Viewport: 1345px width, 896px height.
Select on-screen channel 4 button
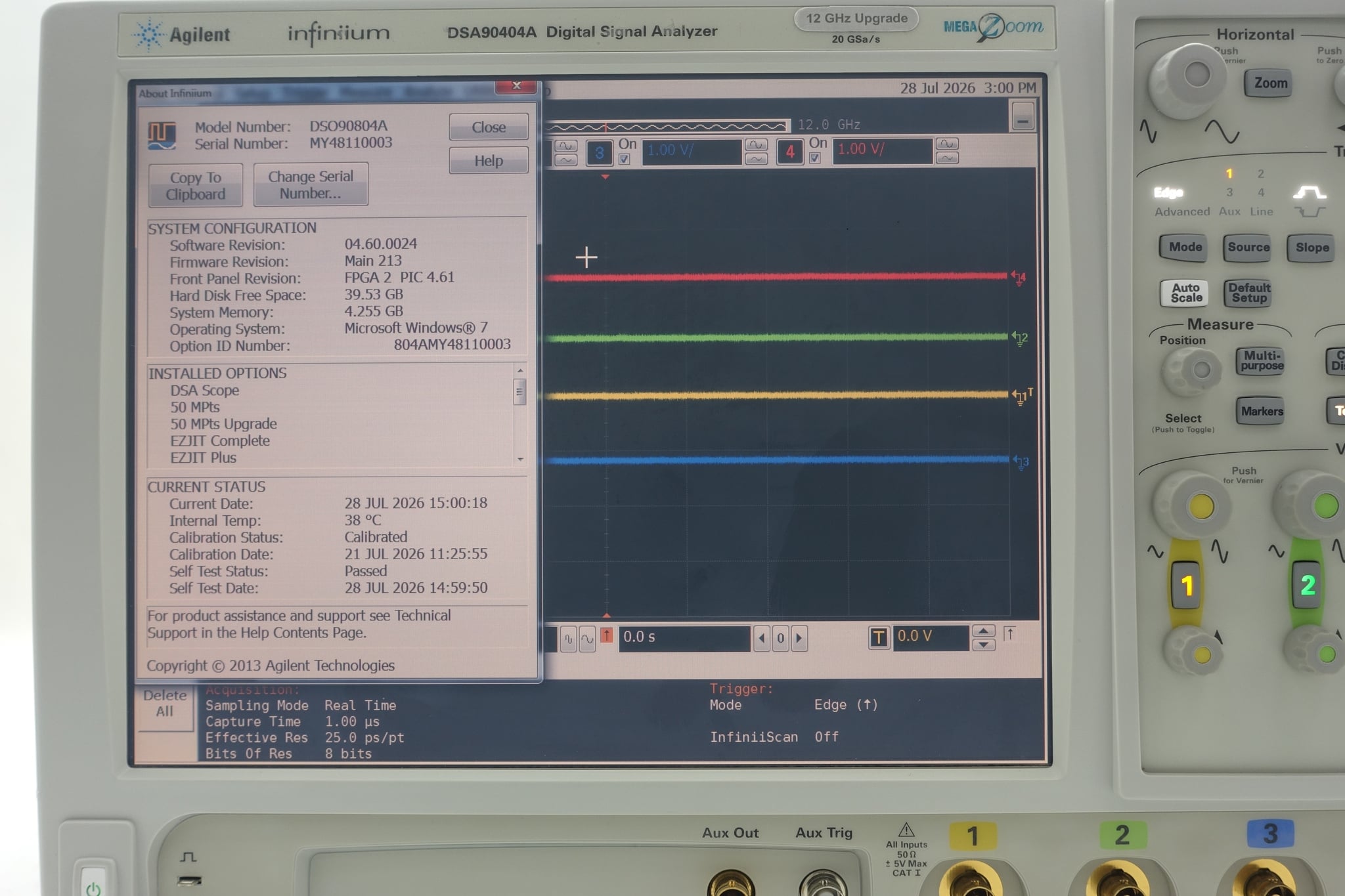pyautogui.click(x=790, y=152)
